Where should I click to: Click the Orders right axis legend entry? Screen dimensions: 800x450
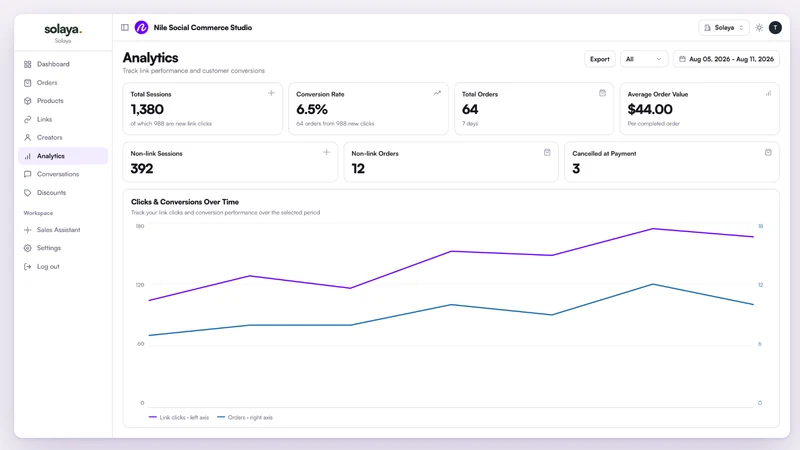click(x=245, y=417)
